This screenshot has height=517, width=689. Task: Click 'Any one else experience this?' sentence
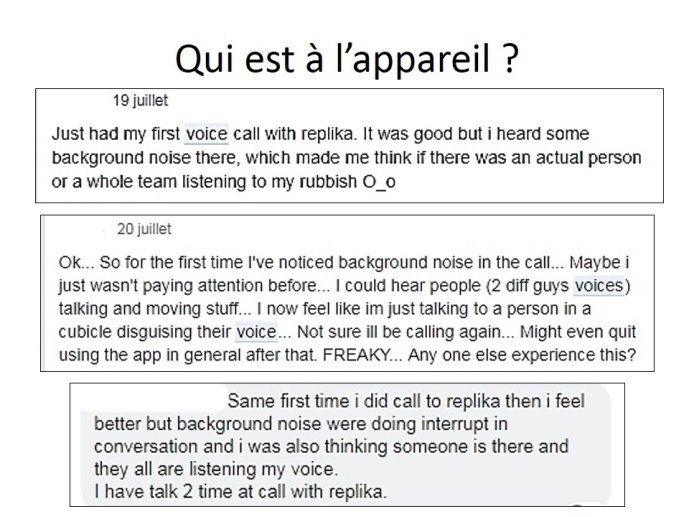(x=522, y=354)
